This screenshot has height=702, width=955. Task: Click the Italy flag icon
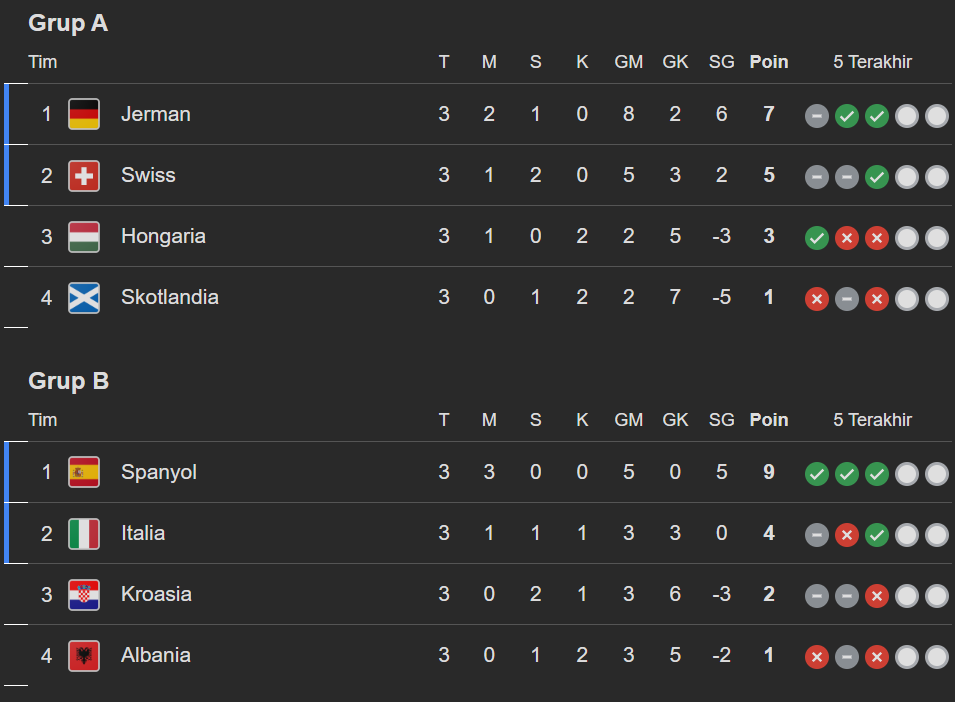pyautogui.click(x=84, y=533)
